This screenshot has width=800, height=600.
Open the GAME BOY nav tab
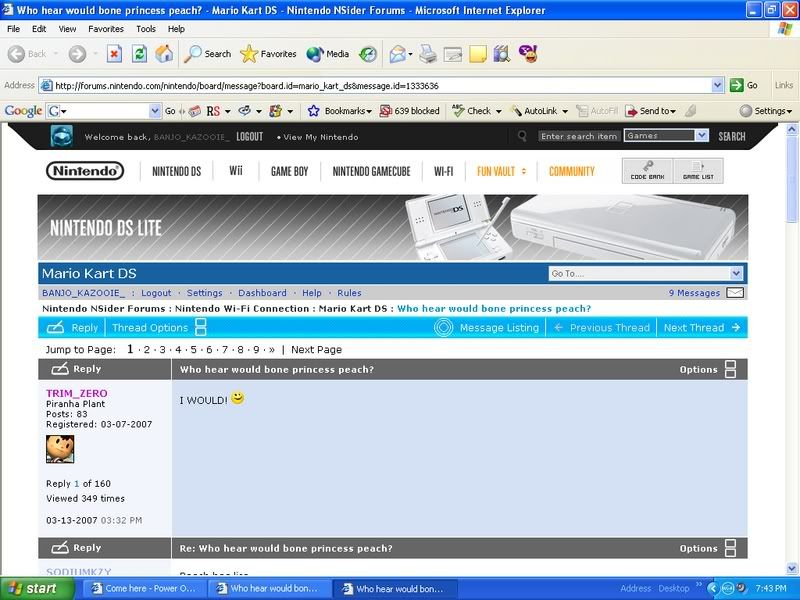(289, 171)
